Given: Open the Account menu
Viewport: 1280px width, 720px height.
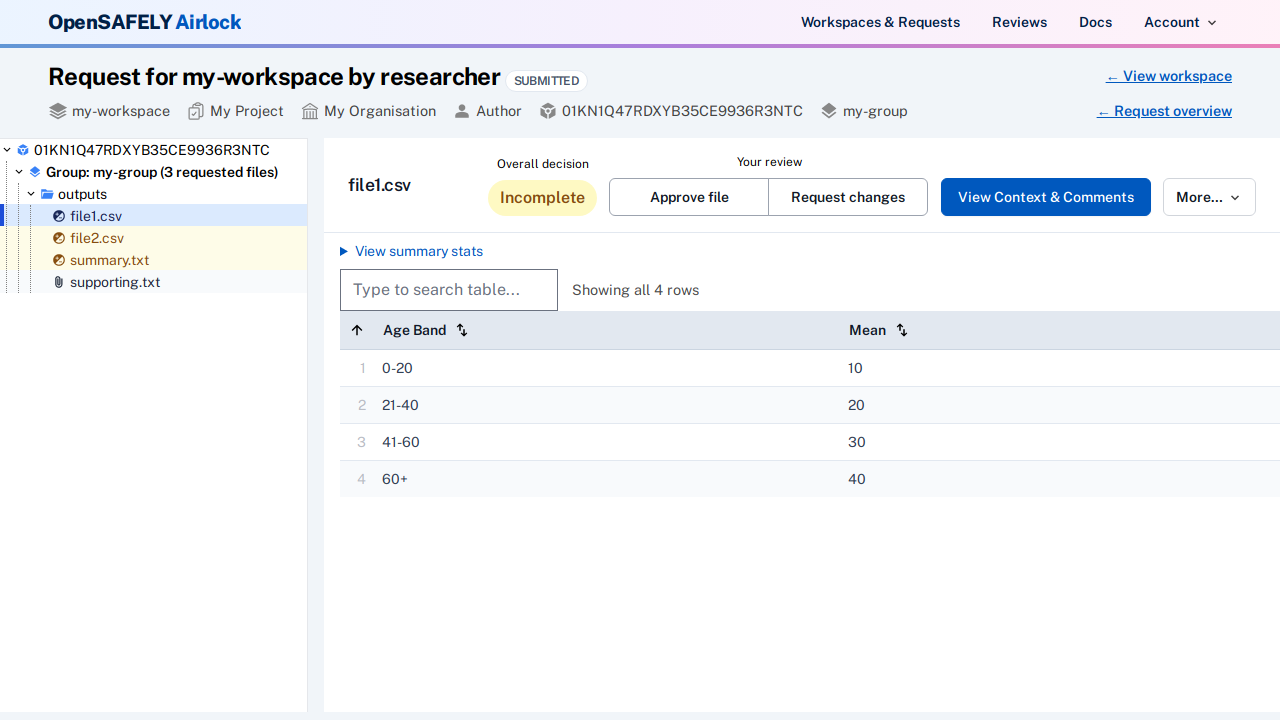Looking at the screenshot, I should (x=1179, y=22).
